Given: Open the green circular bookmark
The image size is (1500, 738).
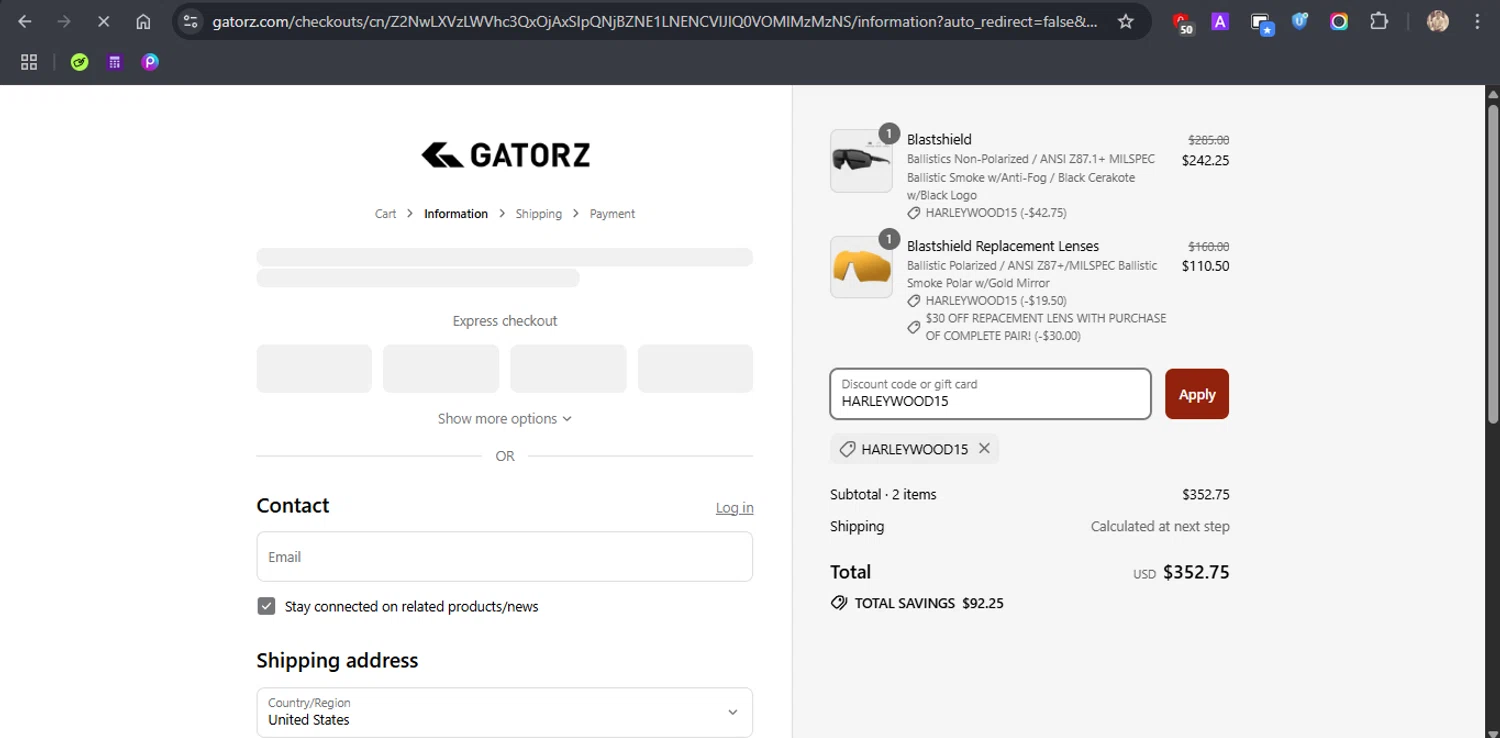Looking at the screenshot, I should point(80,62).
